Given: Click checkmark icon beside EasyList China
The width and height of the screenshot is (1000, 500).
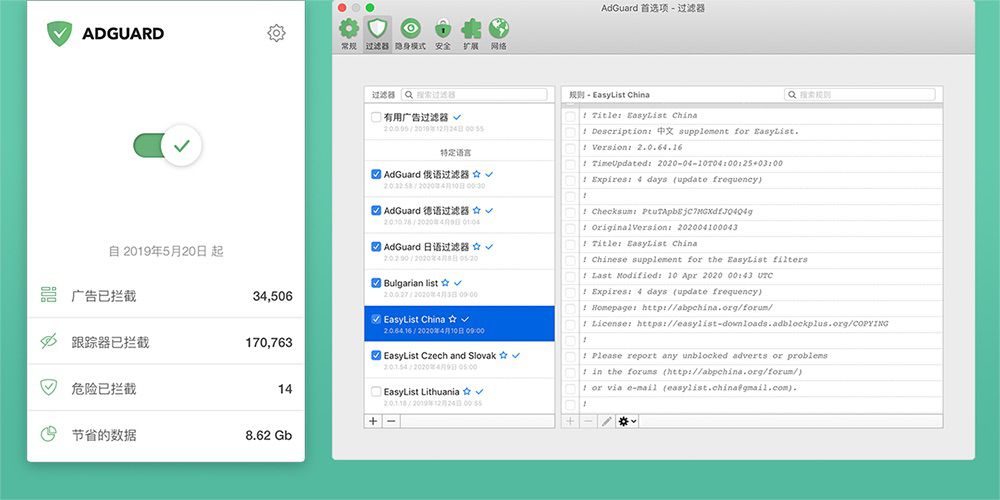Looking at the screenshot, I should [x=466, y=319].
